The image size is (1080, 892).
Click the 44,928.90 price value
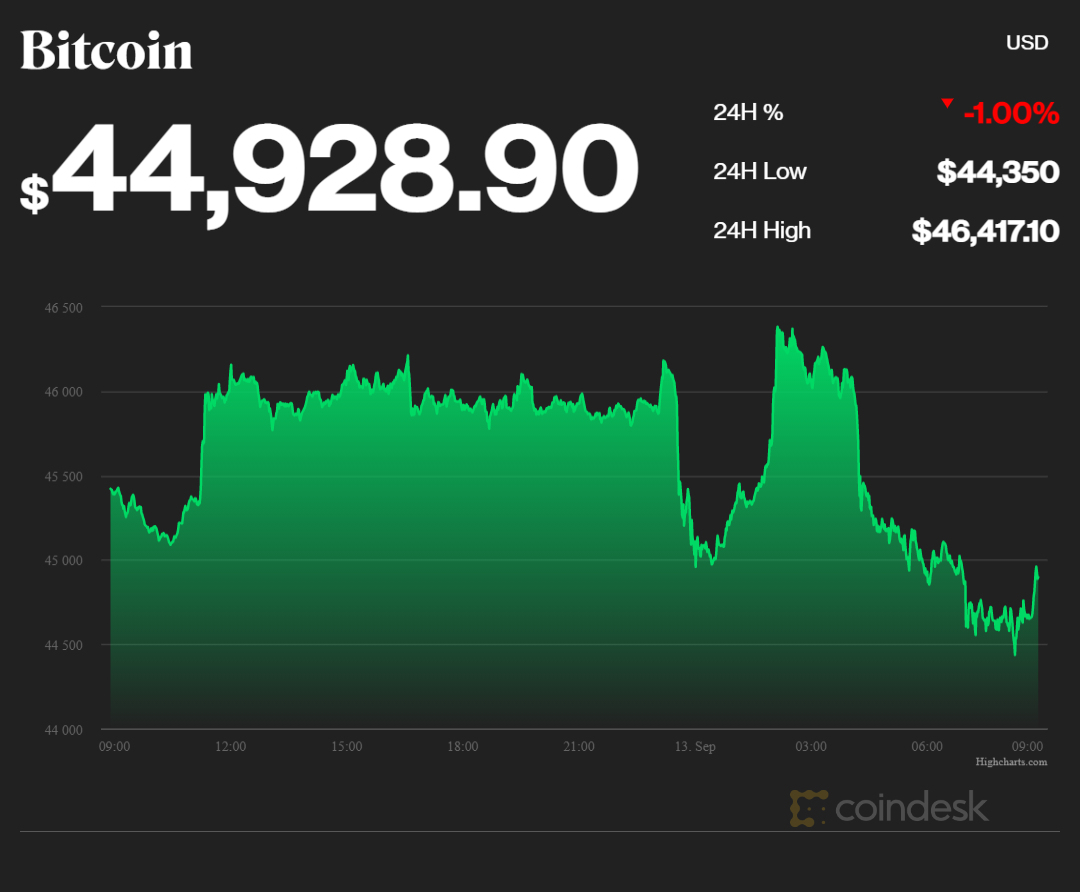point(345,170)
